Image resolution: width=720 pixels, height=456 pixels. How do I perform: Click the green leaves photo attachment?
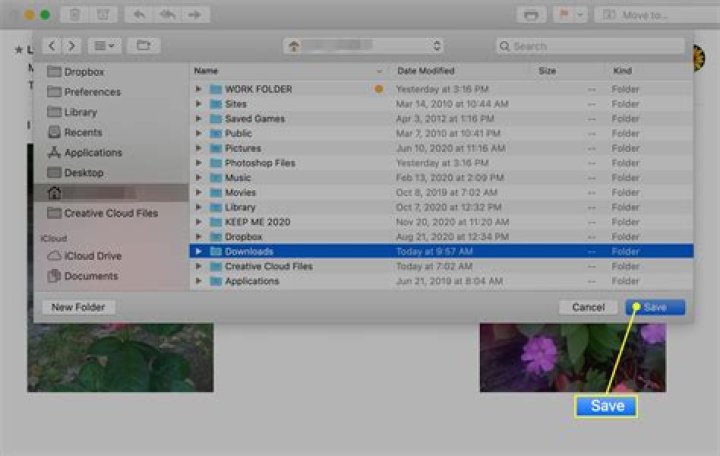(120, 357)
